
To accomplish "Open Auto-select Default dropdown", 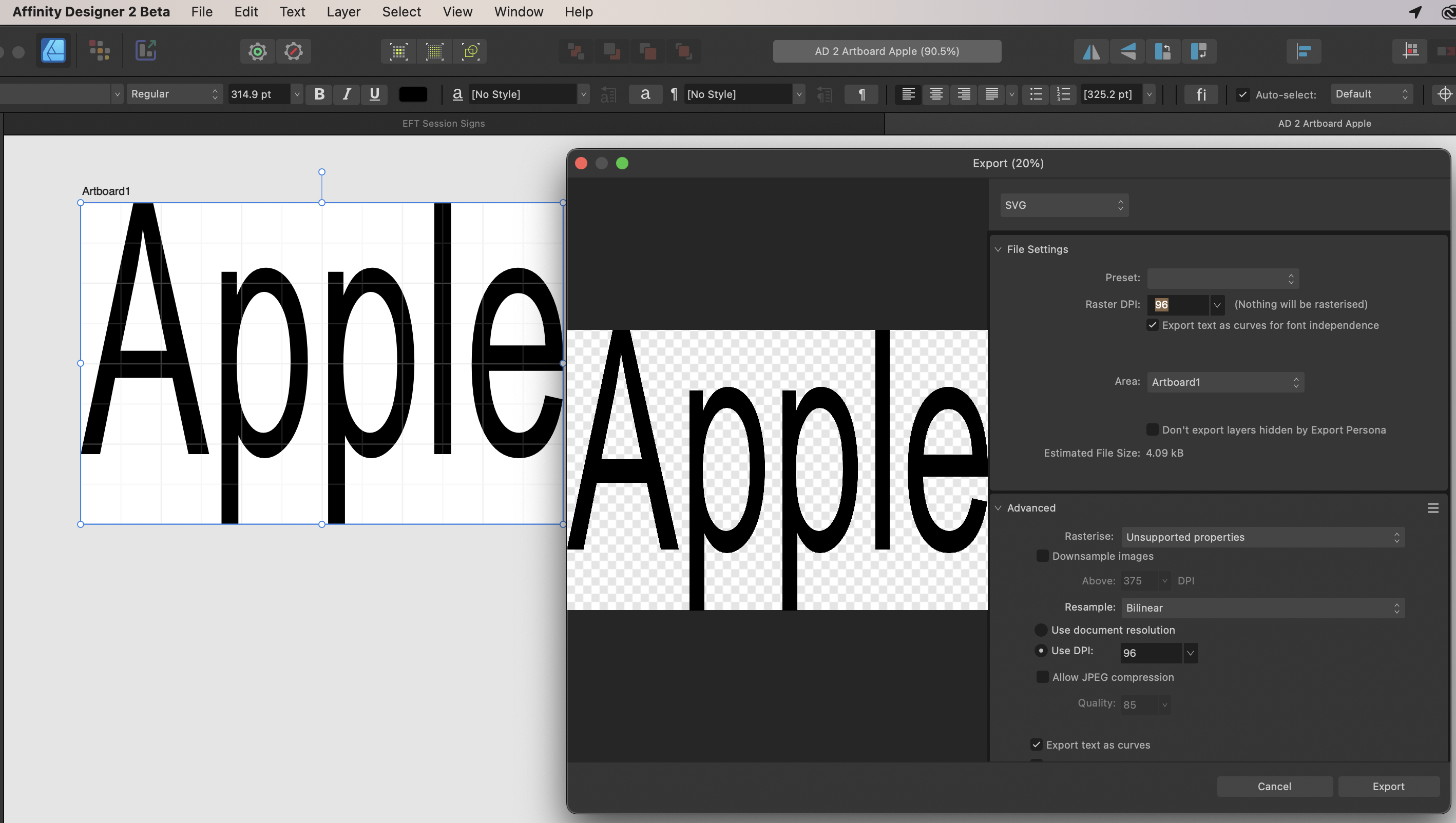I will click(1372, 94).
